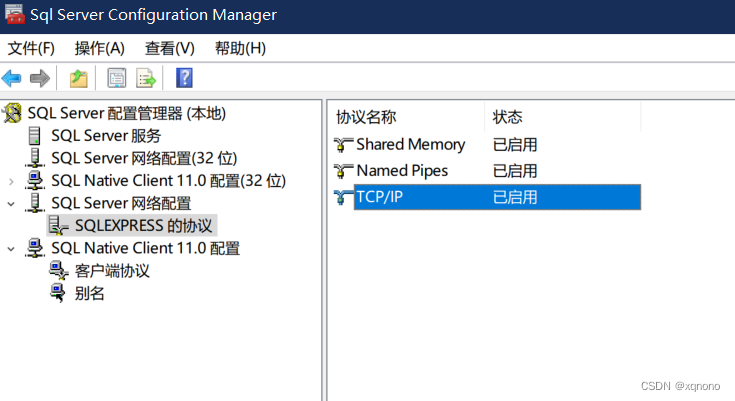Select 客户端协议 in the tree
The height and width of the screenshot is (401, 735).
tap(112, 271)
